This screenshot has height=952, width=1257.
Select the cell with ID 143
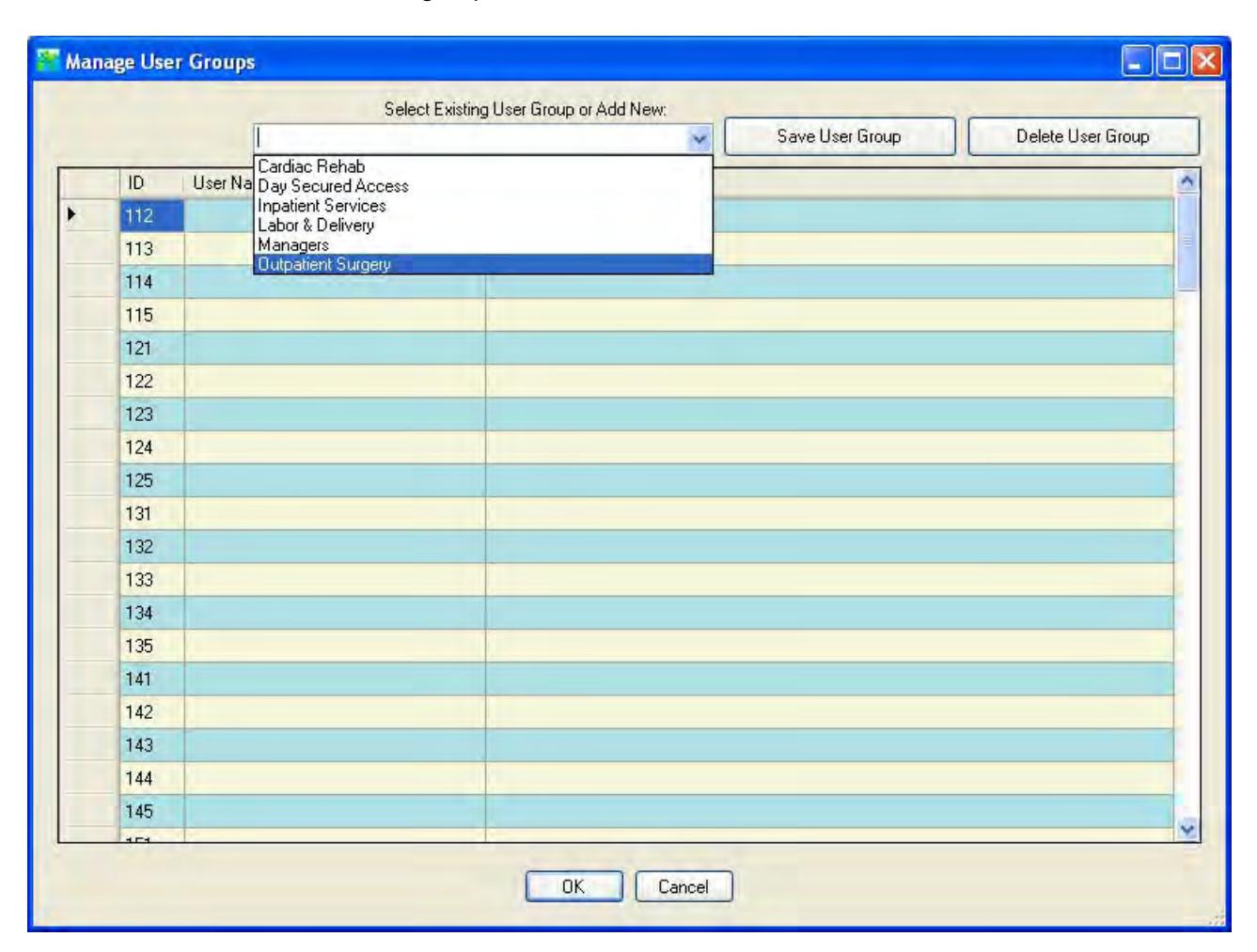click(152, 745)
